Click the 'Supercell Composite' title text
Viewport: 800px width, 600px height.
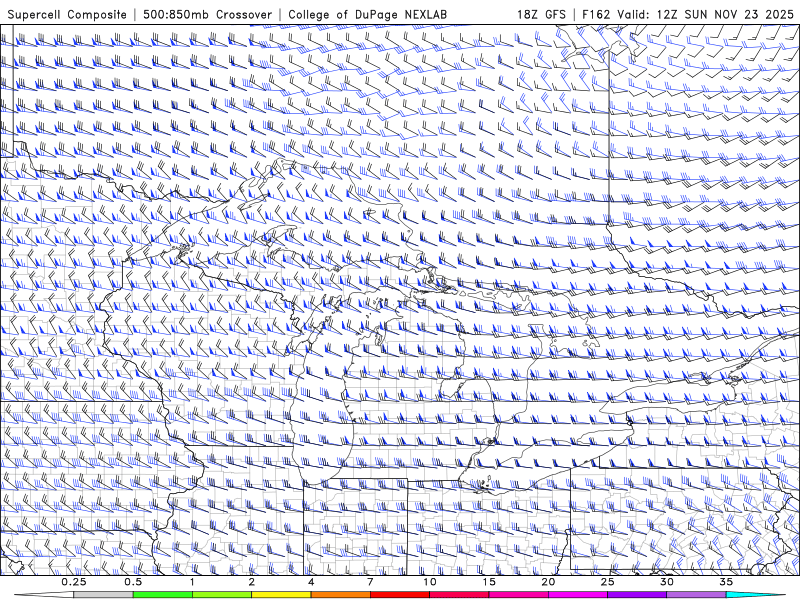[67, 14]
